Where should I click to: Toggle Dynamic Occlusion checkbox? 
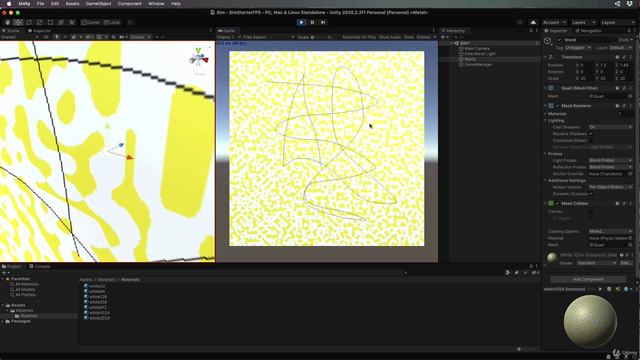[591, 194]
